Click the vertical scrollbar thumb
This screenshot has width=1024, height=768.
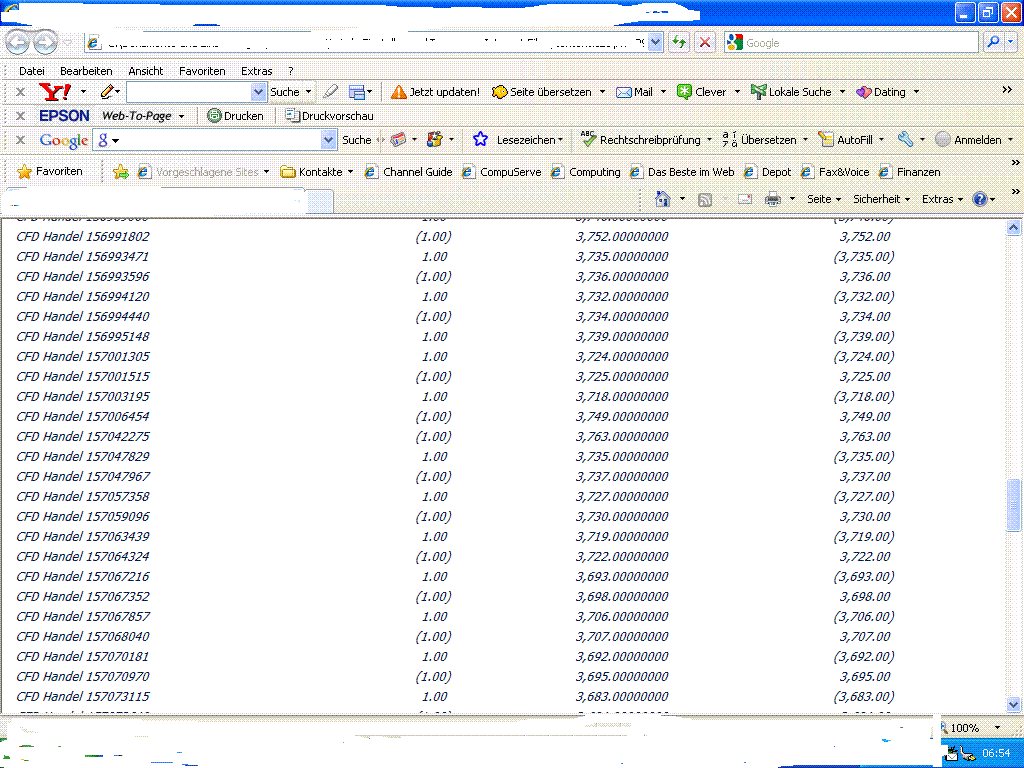point(1014,505)
